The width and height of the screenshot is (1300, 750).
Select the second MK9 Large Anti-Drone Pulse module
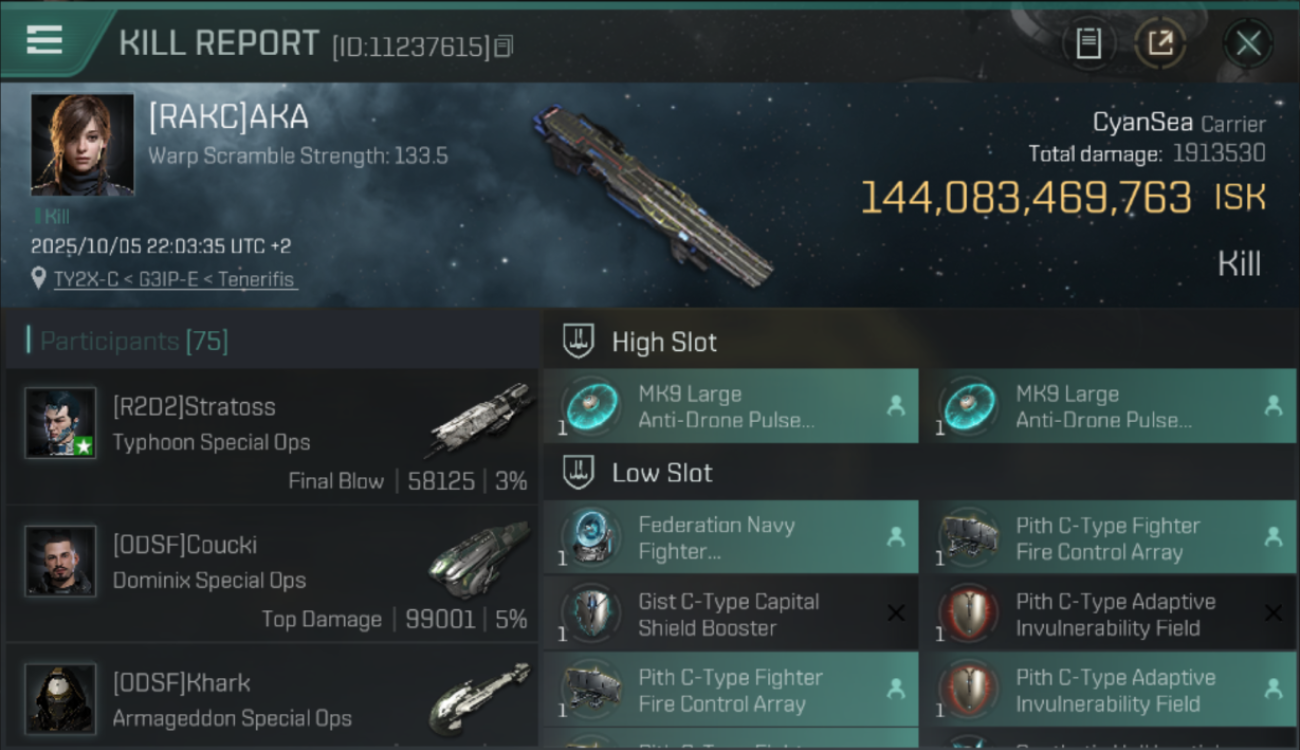pos(1107,406)
